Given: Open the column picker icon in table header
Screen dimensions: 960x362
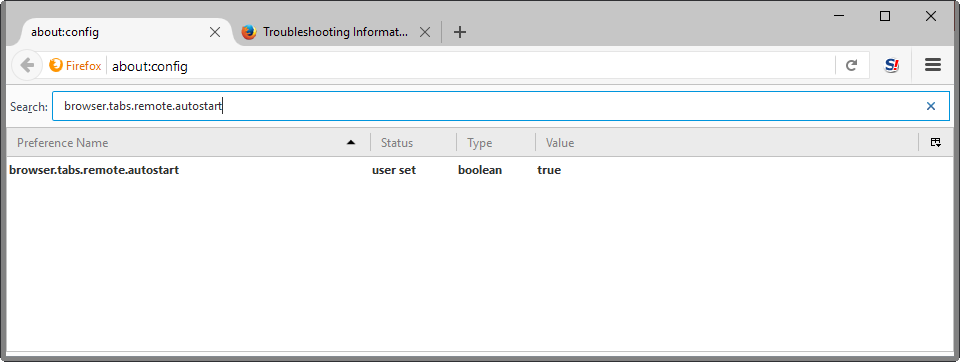Looking at the screenshot, I should [936, 142].
